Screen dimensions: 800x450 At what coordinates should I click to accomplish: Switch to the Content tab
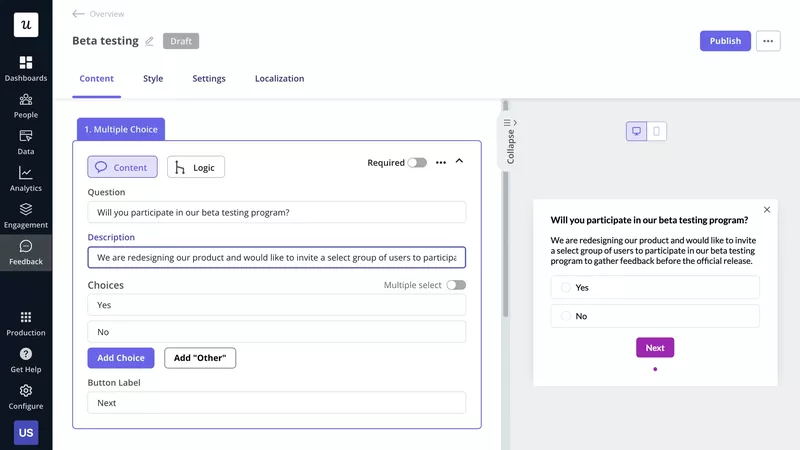96,79
